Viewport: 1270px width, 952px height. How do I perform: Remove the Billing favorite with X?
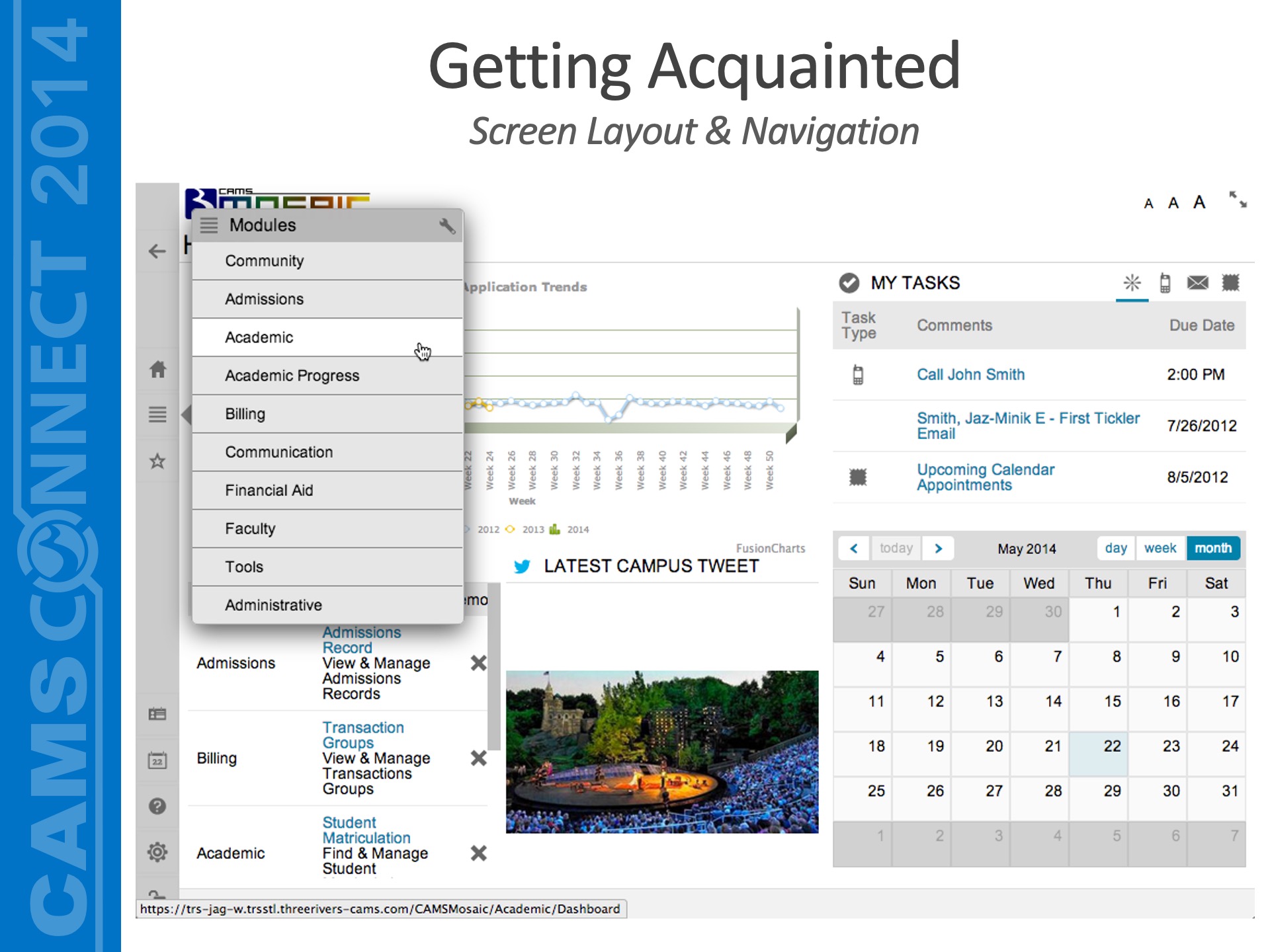coord(478,758)
